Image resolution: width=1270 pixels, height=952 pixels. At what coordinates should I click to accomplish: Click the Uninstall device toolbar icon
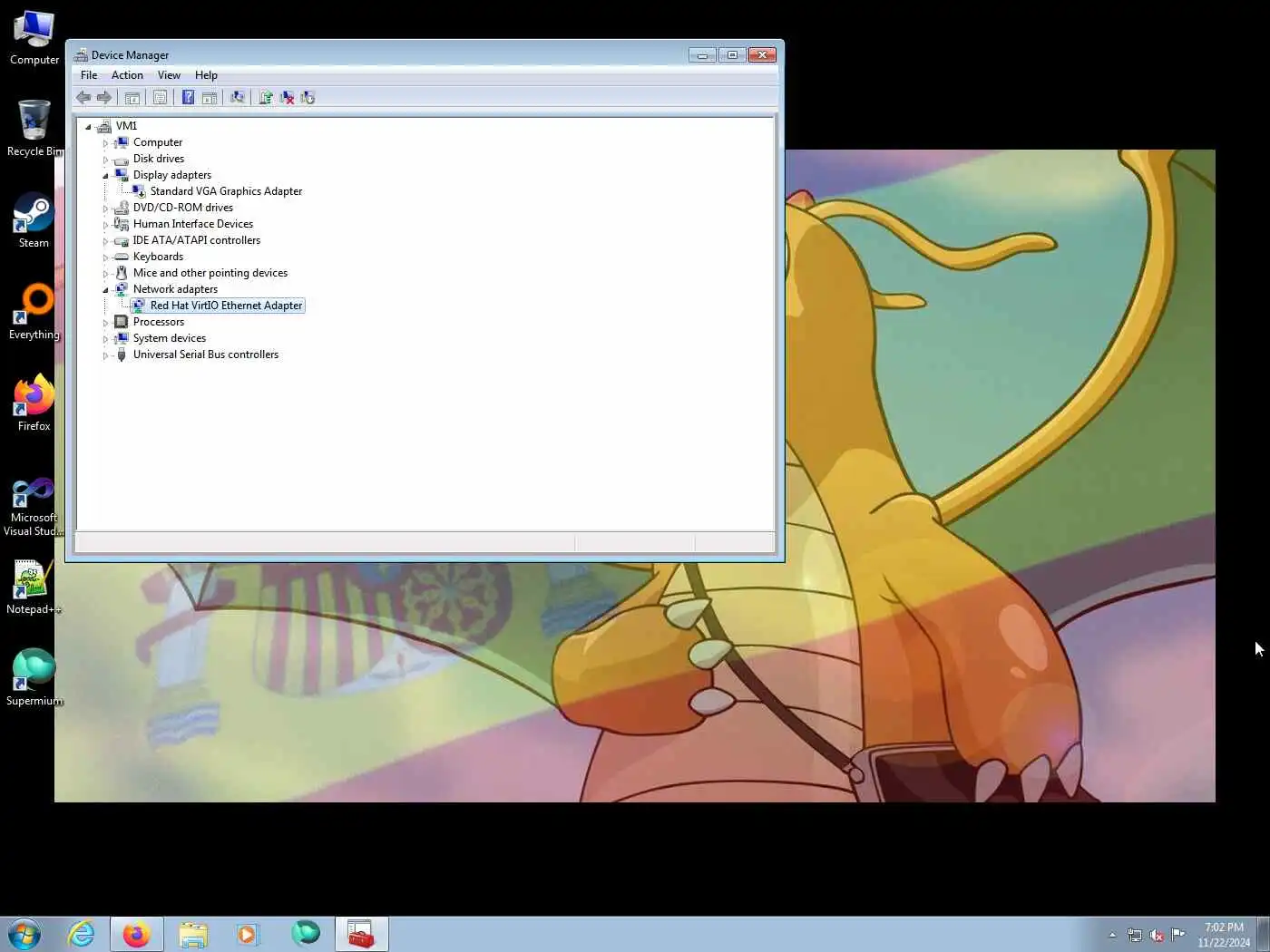pyautogui.click(x=287, y=98)
